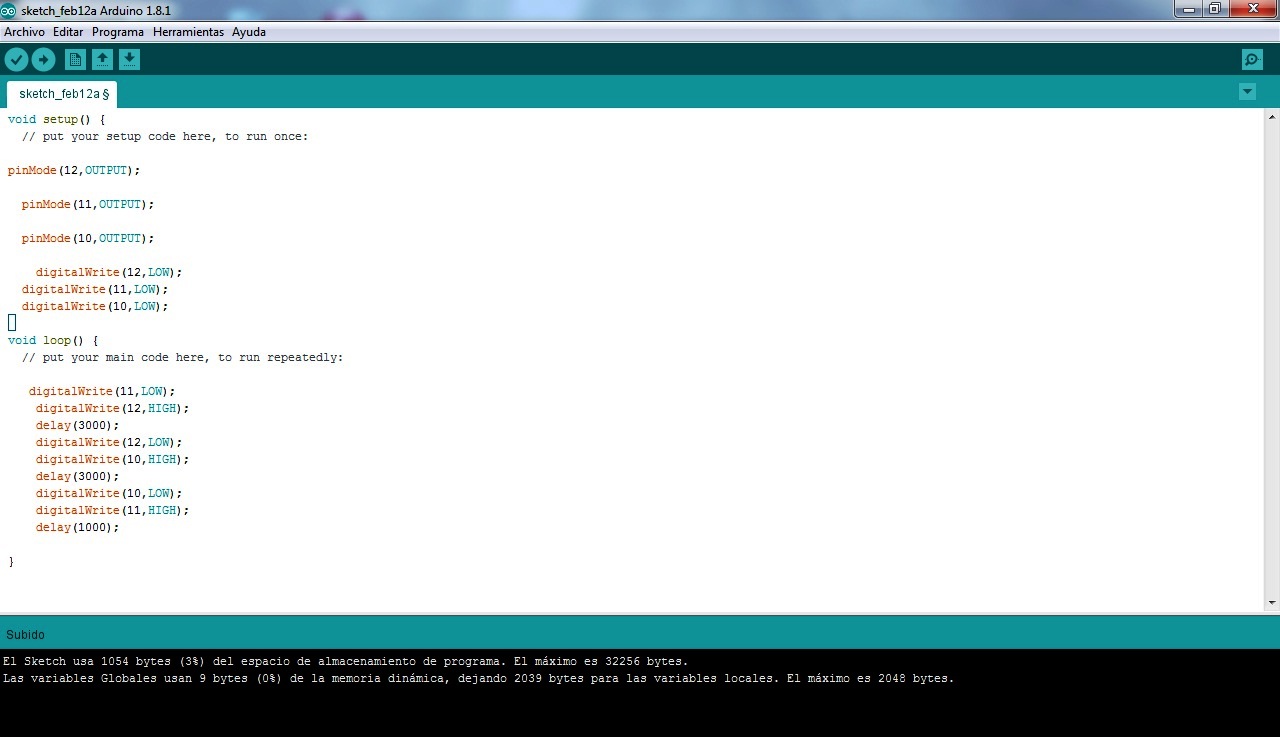Click the Verify sketch checkmark icon
This screenshot has height=737, width=1280.
tap(16, 60)
